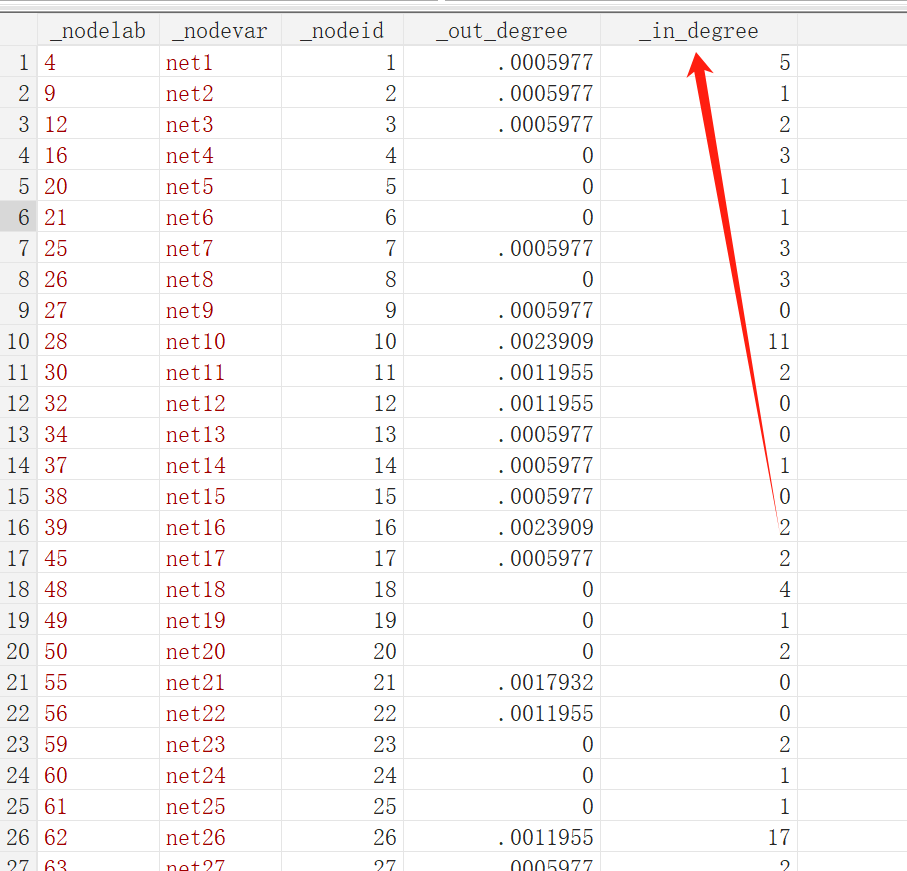Click _out_degree .0023909 in net16 row
The image size is (907, 871).
[502, 527]
